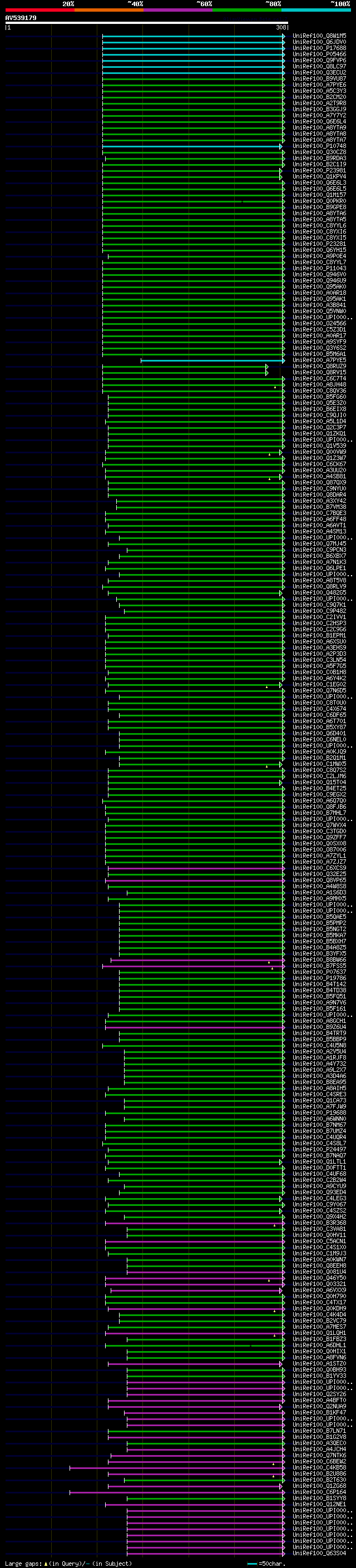Open the UniRef100_Q3ECU2 hit label
The width and height of the screenshot is (356, 1568).
[319, 72]
